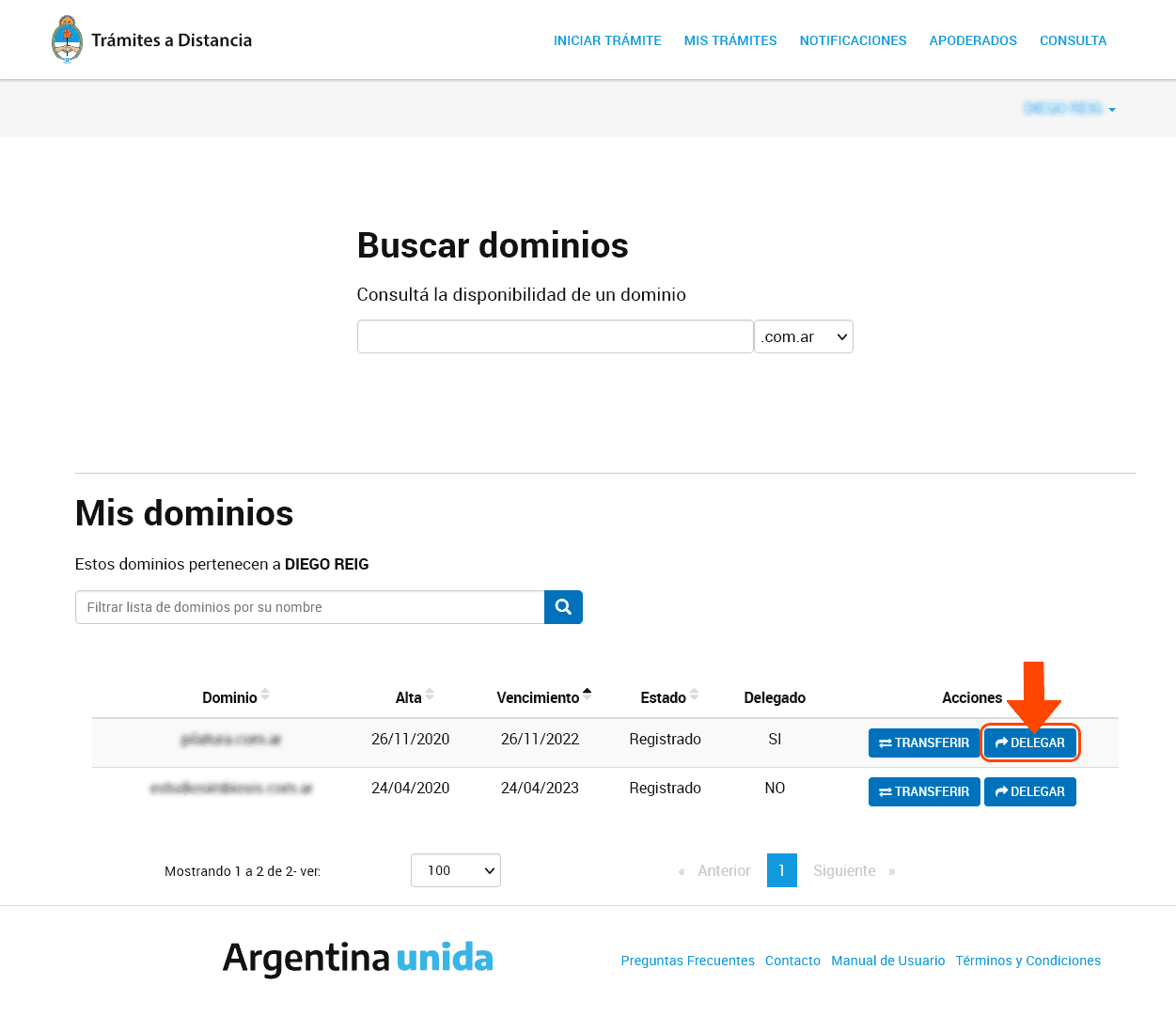Delegate the second domain in the list
Screen dimensions: 1176x1016
click(x=1029, y=791)
